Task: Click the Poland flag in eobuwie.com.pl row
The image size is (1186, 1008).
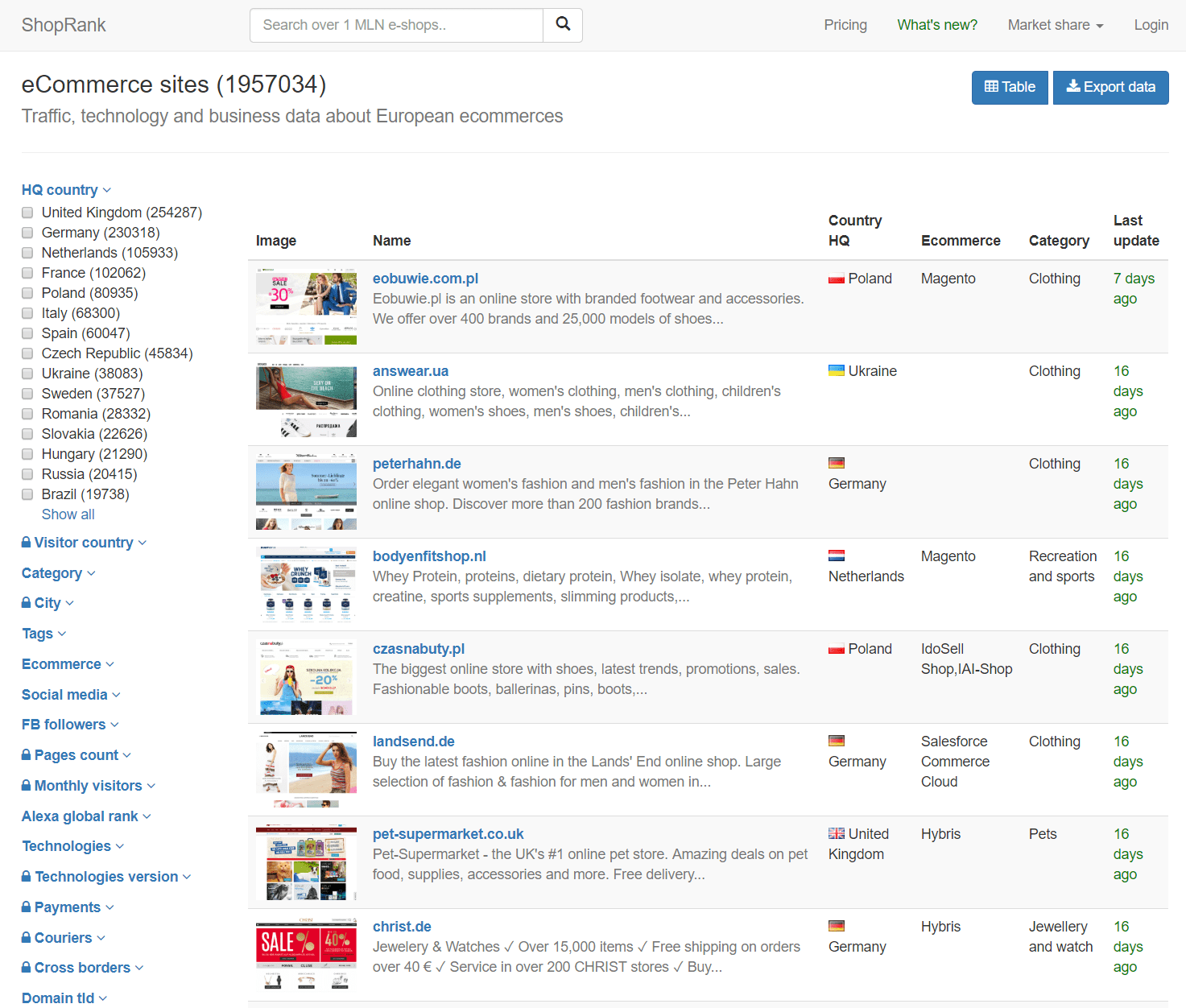Action: [837, 279]
